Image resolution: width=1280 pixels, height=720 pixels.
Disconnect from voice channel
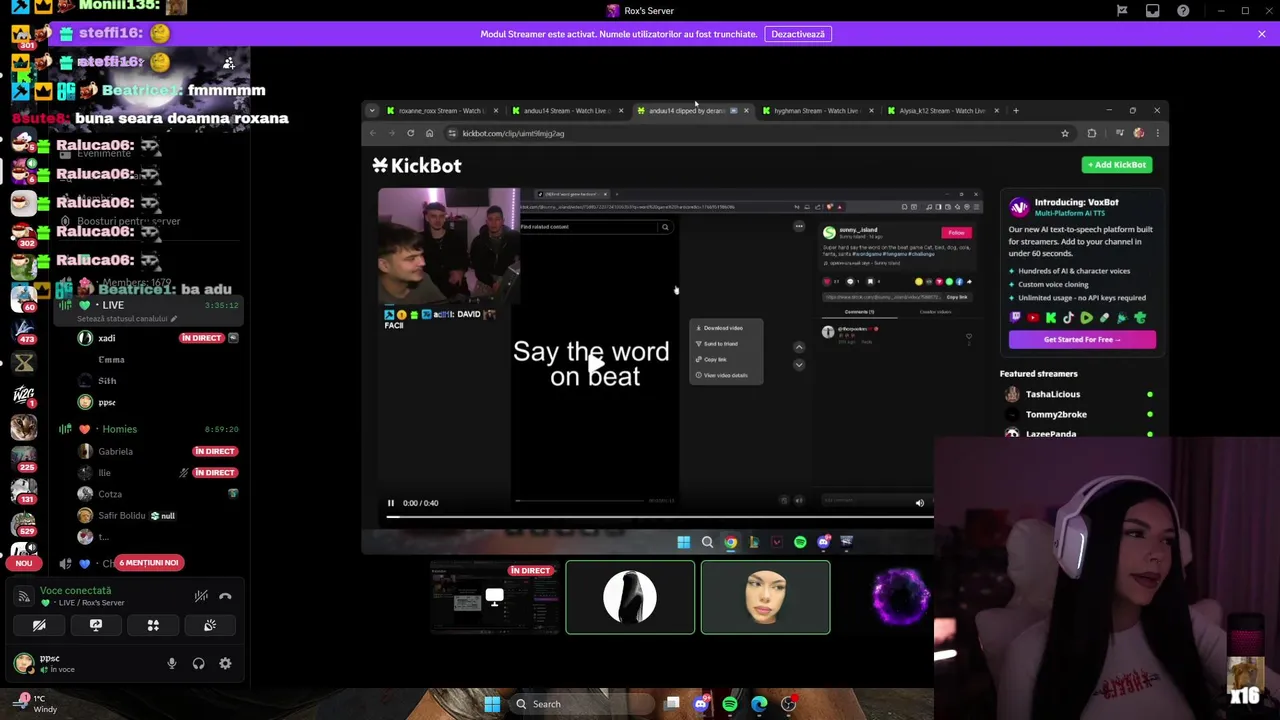click(x=225, y=597)
